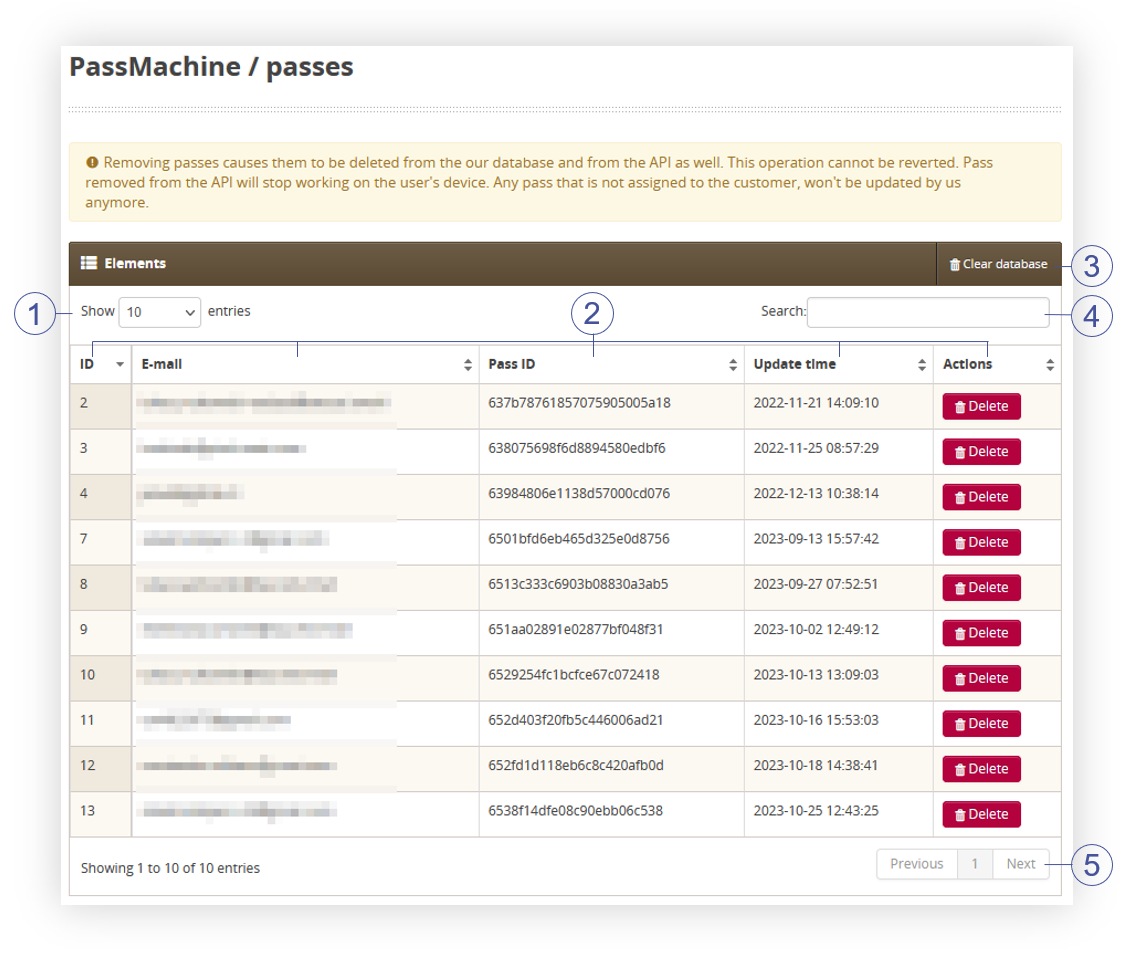This screenshot has height=956, width=1127.
Task: Go to the Previous page
Action: [916, 864]
